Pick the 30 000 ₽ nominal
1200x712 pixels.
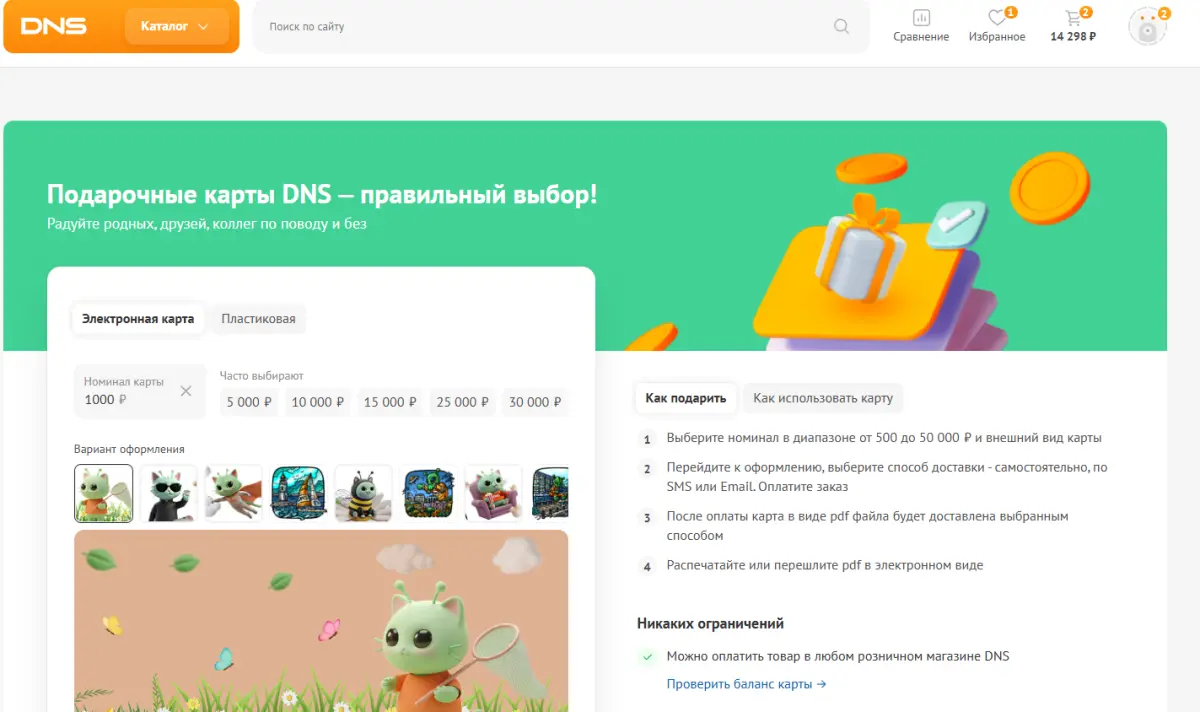[534, 402]
